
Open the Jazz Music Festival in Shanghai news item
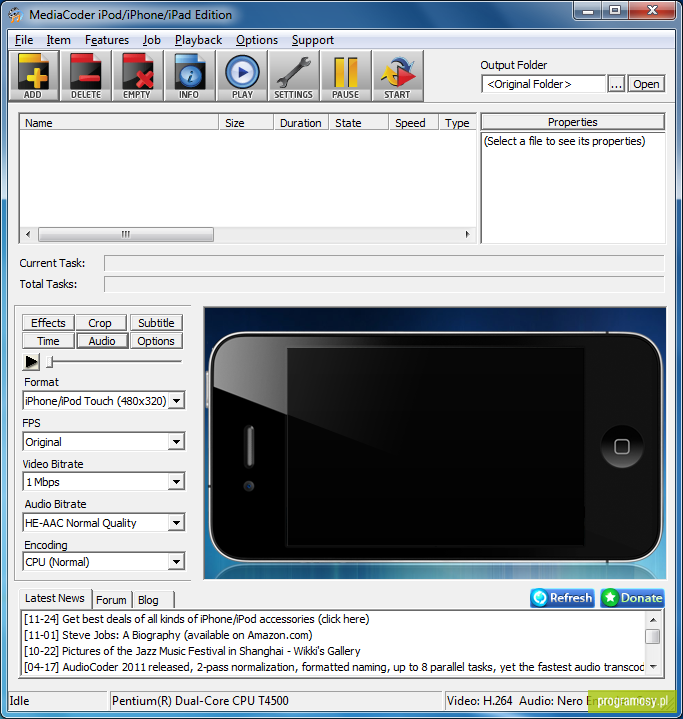[192, 651]
